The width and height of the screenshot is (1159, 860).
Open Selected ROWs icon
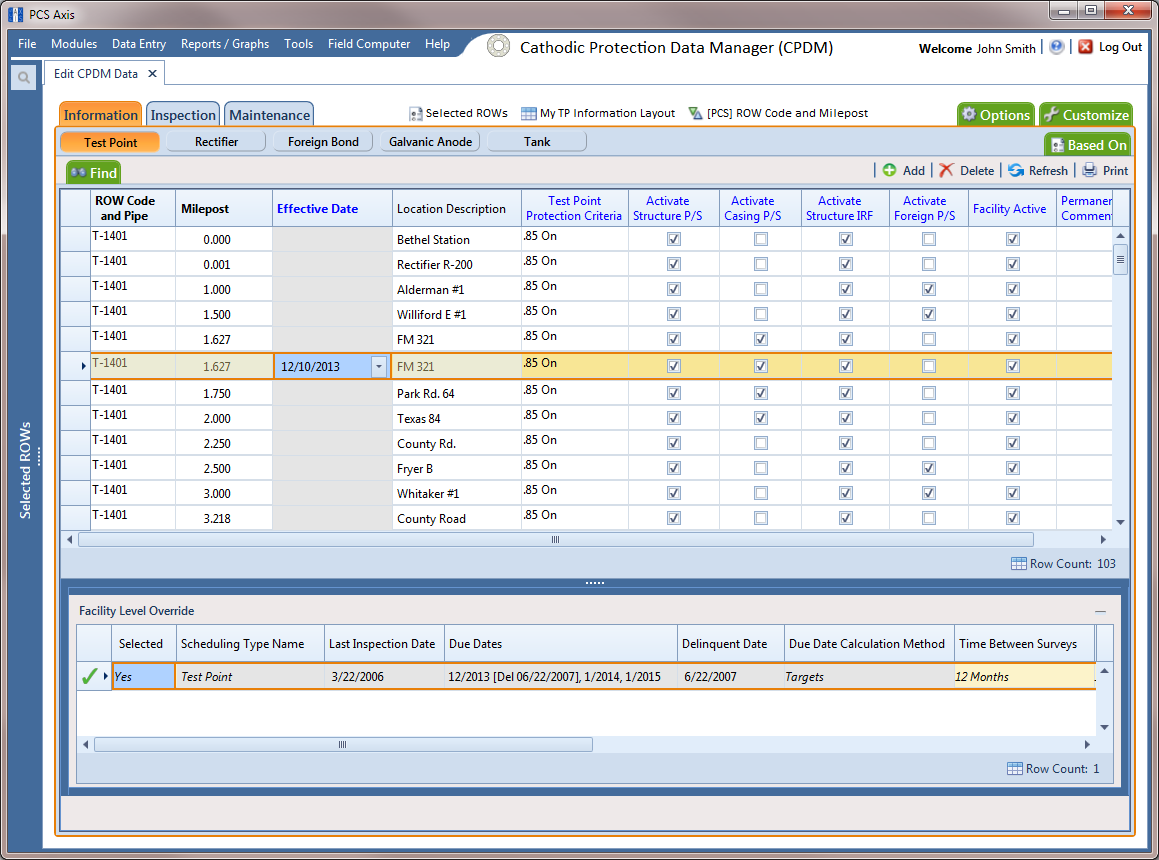[x=415, y=114]
